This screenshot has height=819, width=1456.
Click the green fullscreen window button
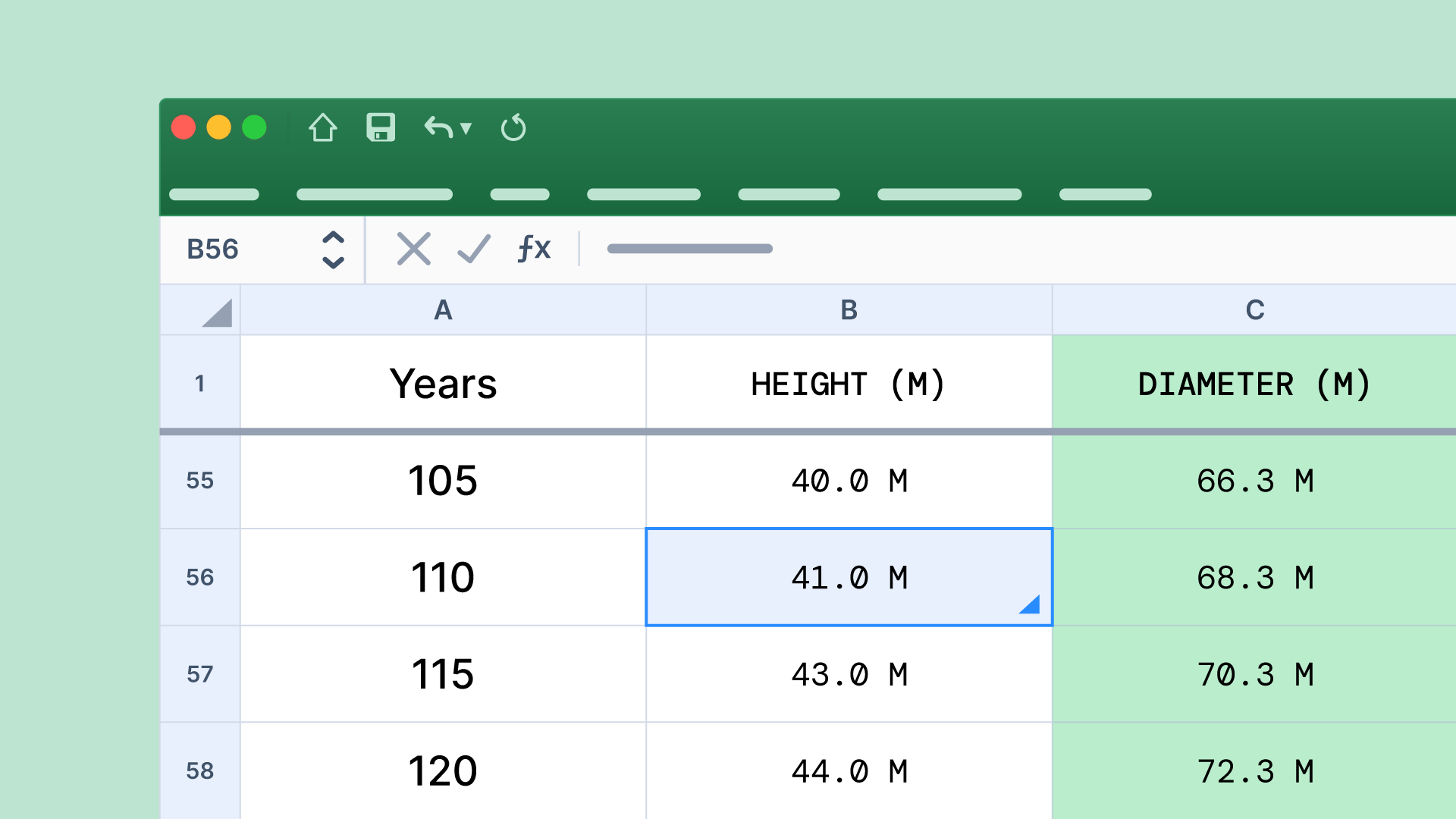[254, 127]
